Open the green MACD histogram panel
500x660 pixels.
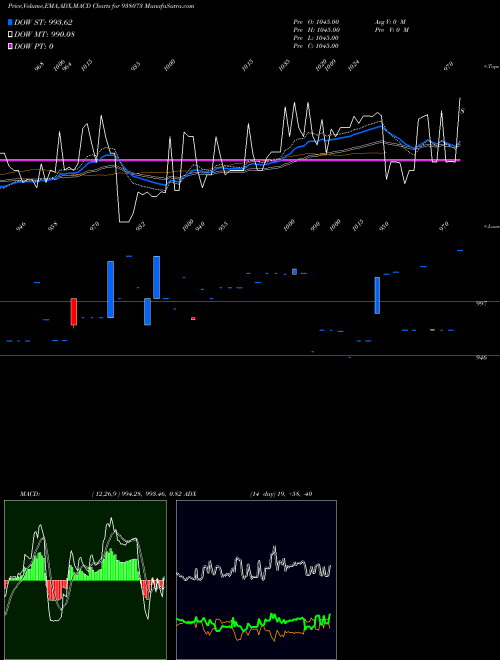coord(85,580)
